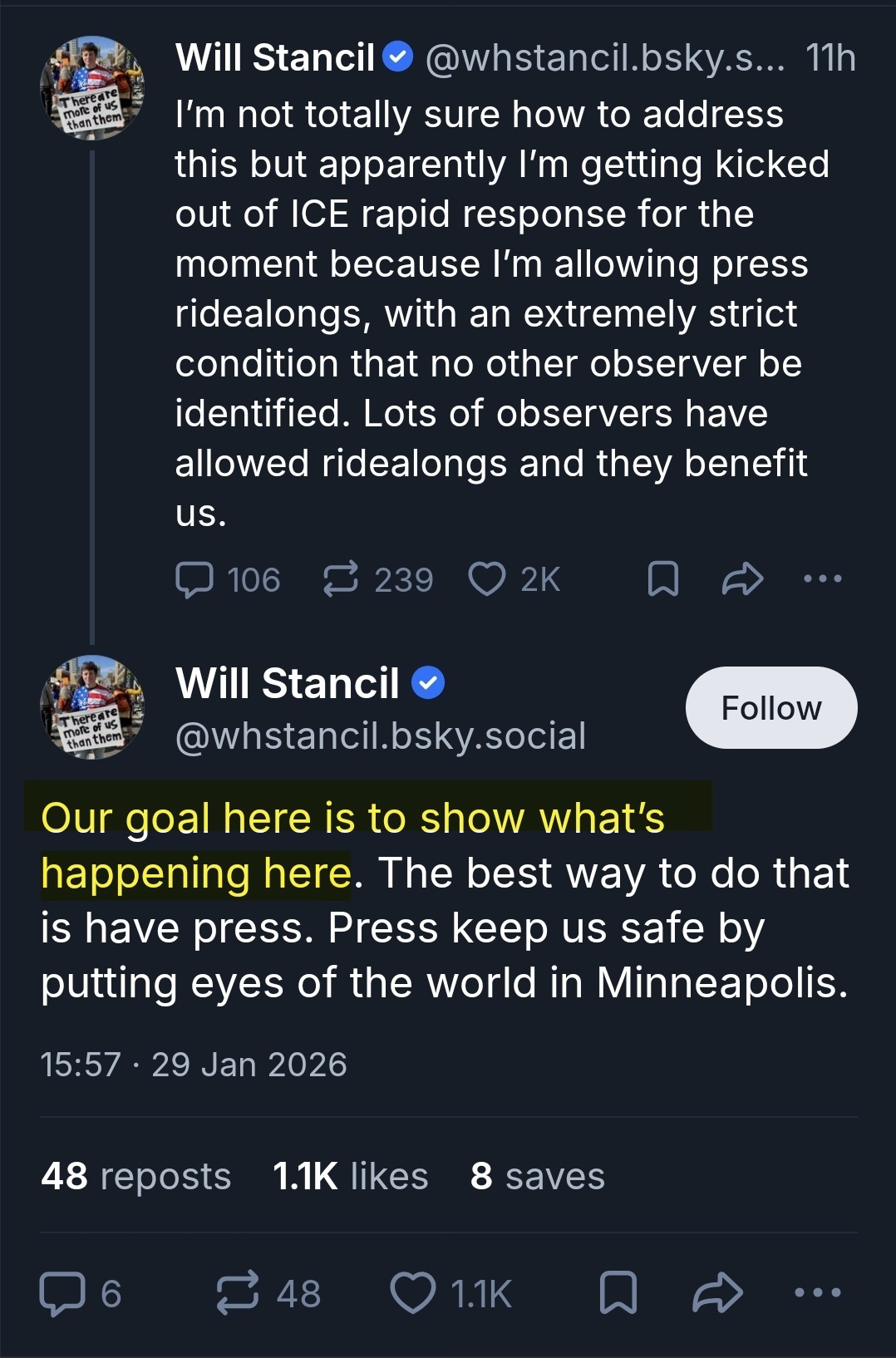
Task: Like the main post with 1.1K likes
Action: point(413,1293)
